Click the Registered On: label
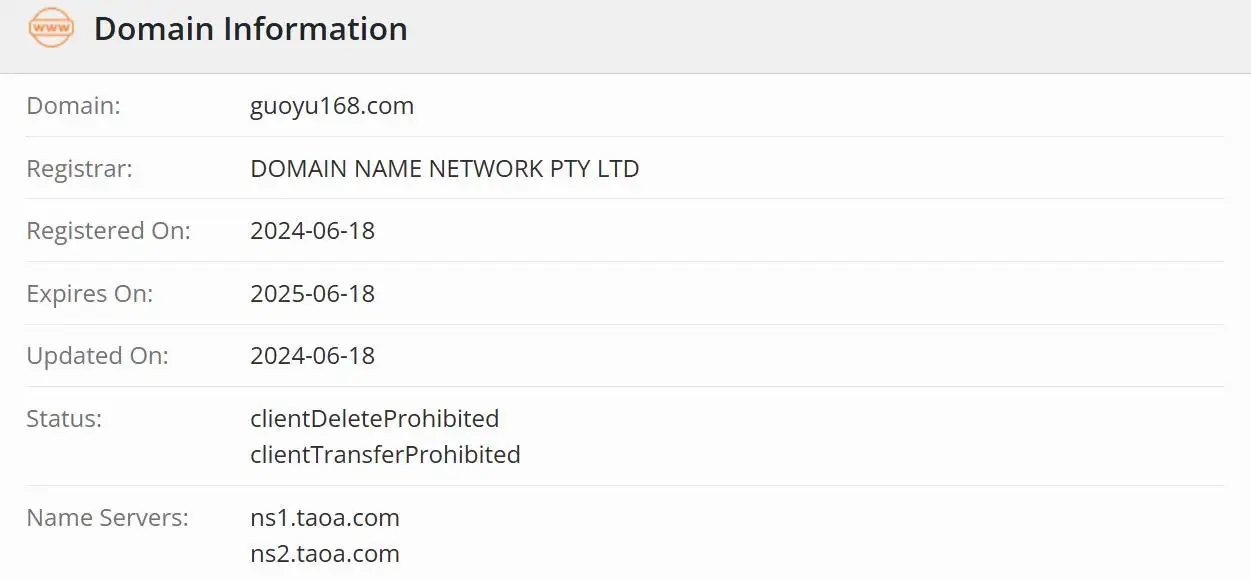 pos(108,231)
